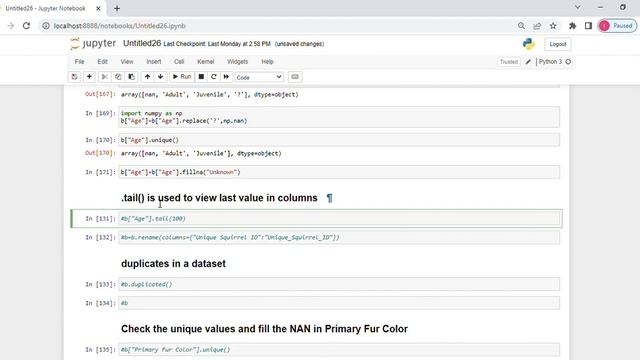Open the Kernel menu
The width and height of the screenshot is (640, 360).
coord(206,62)
